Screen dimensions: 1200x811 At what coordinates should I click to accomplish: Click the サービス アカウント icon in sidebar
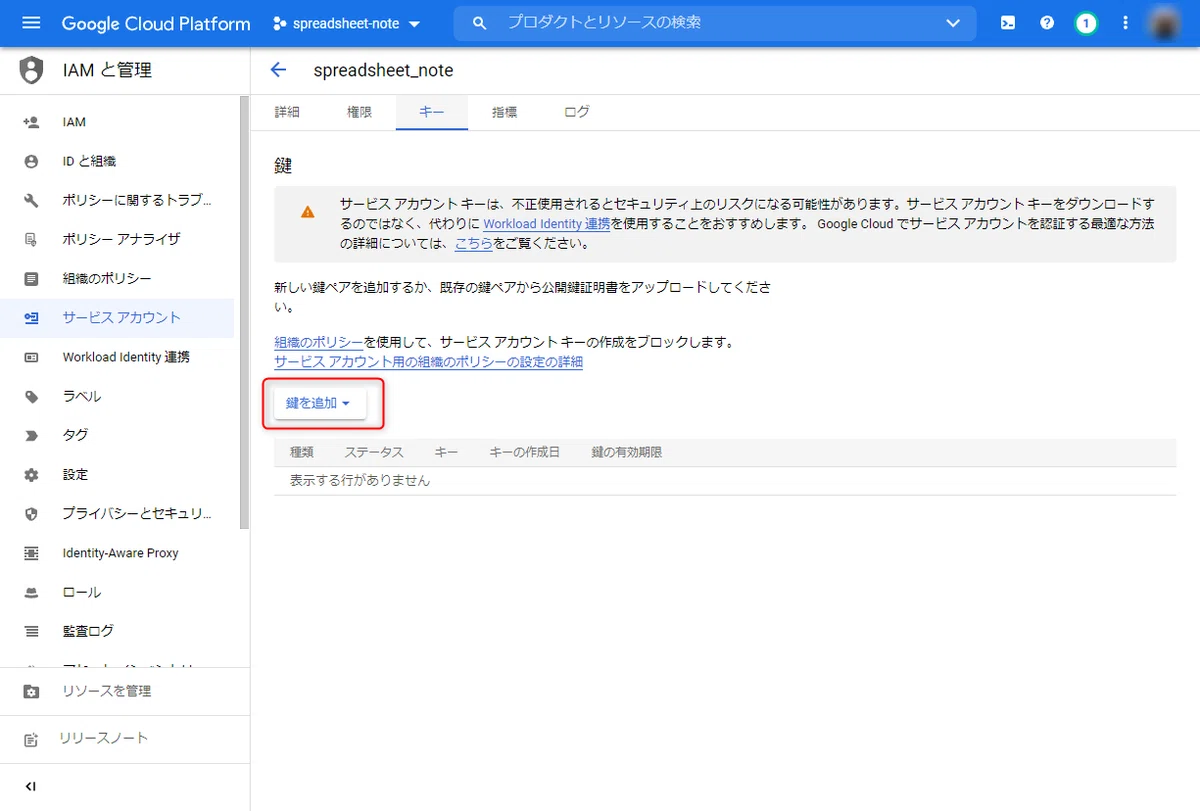pos(31,318)
